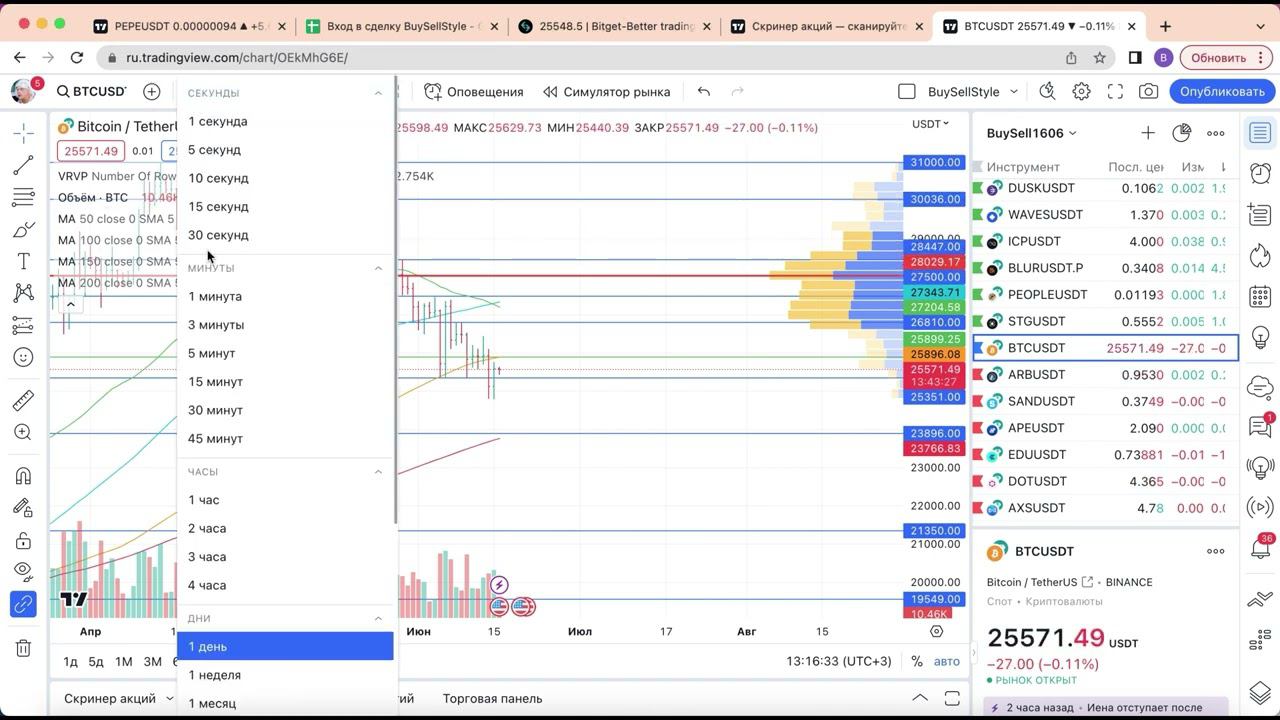Click the Опубликовать button
Viewport: 1280px width, 720px height.
1222,91
